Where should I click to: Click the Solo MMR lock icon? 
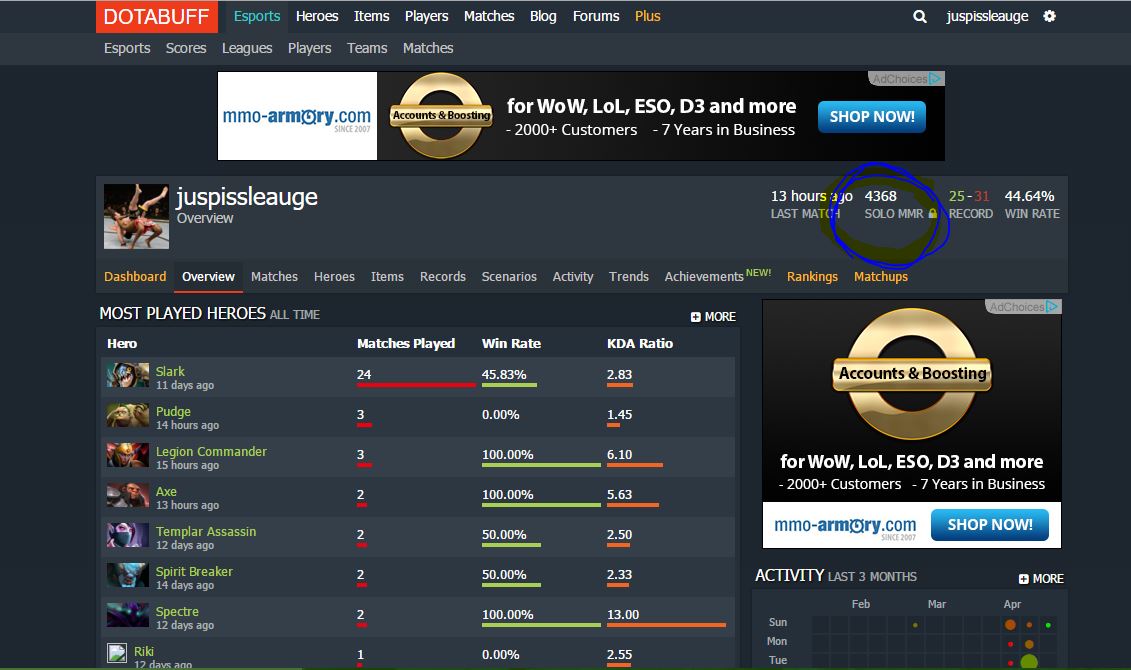click(932, 213)
